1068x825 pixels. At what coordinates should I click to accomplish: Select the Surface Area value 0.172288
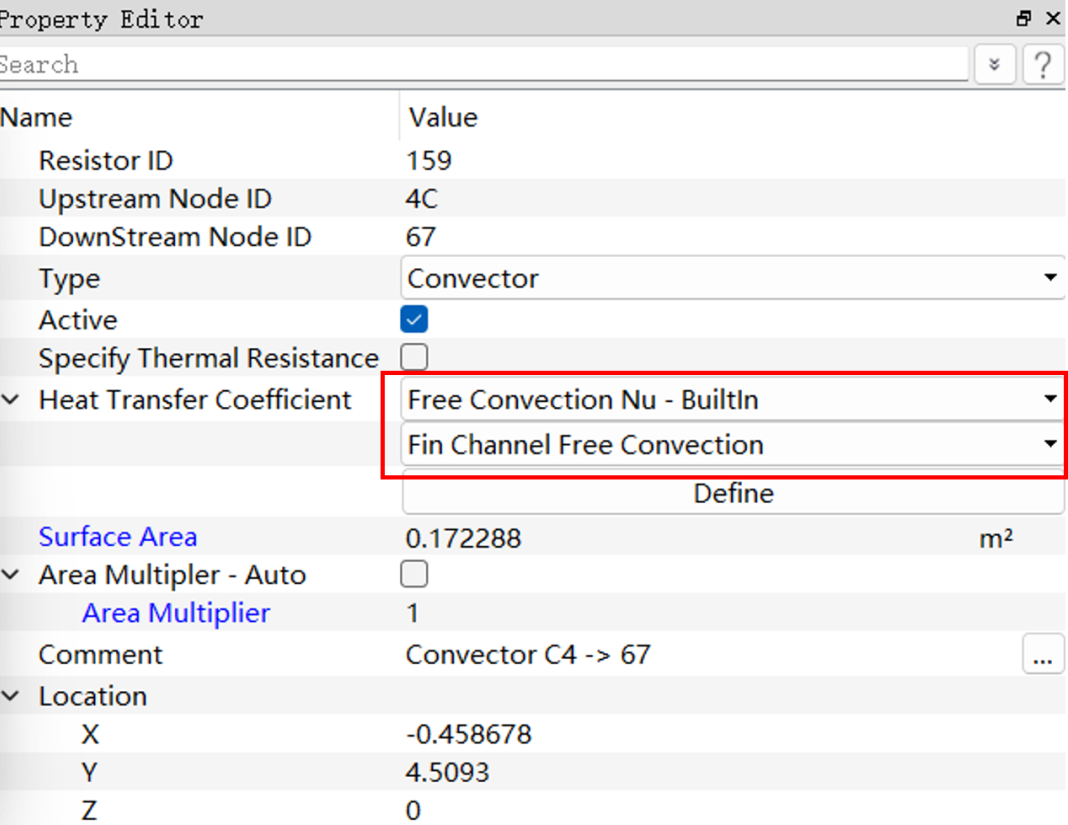tap(463, 538)
